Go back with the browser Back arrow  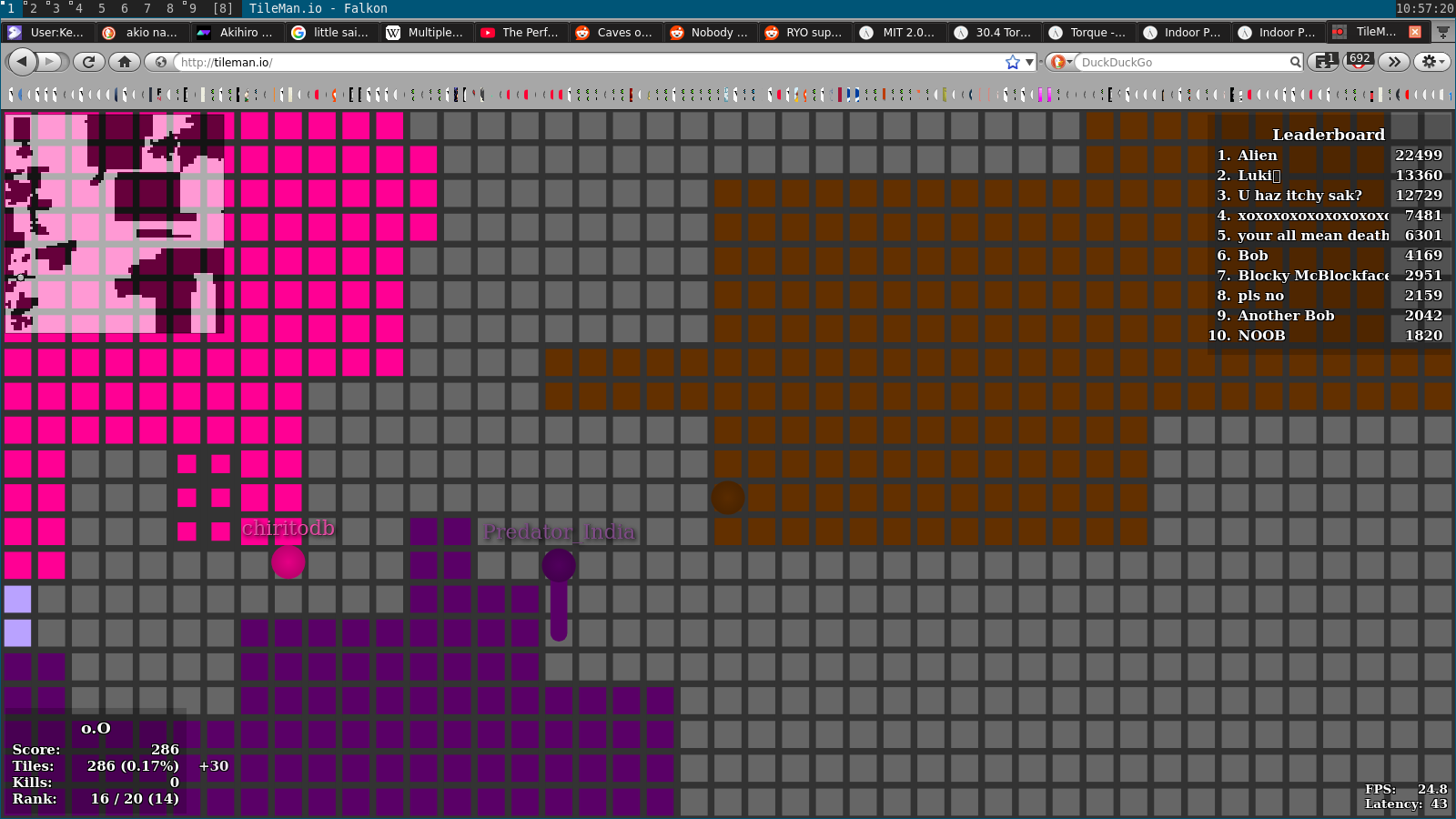tap(22, 62)
